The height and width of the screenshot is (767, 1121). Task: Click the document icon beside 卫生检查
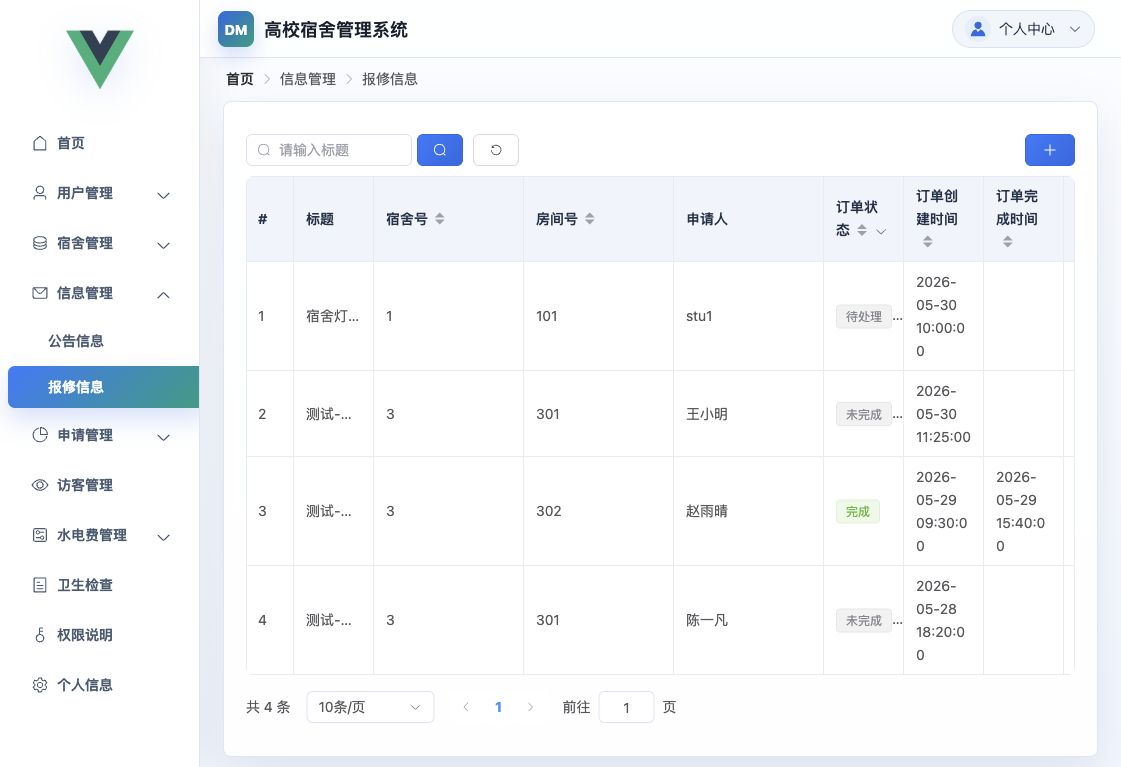[x=40, y=585]
